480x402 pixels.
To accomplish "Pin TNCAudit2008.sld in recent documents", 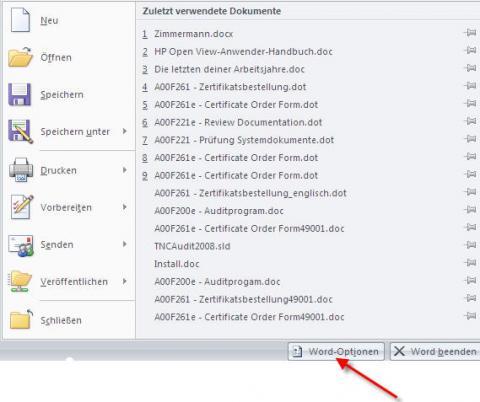I will click(x=470, y=245).
